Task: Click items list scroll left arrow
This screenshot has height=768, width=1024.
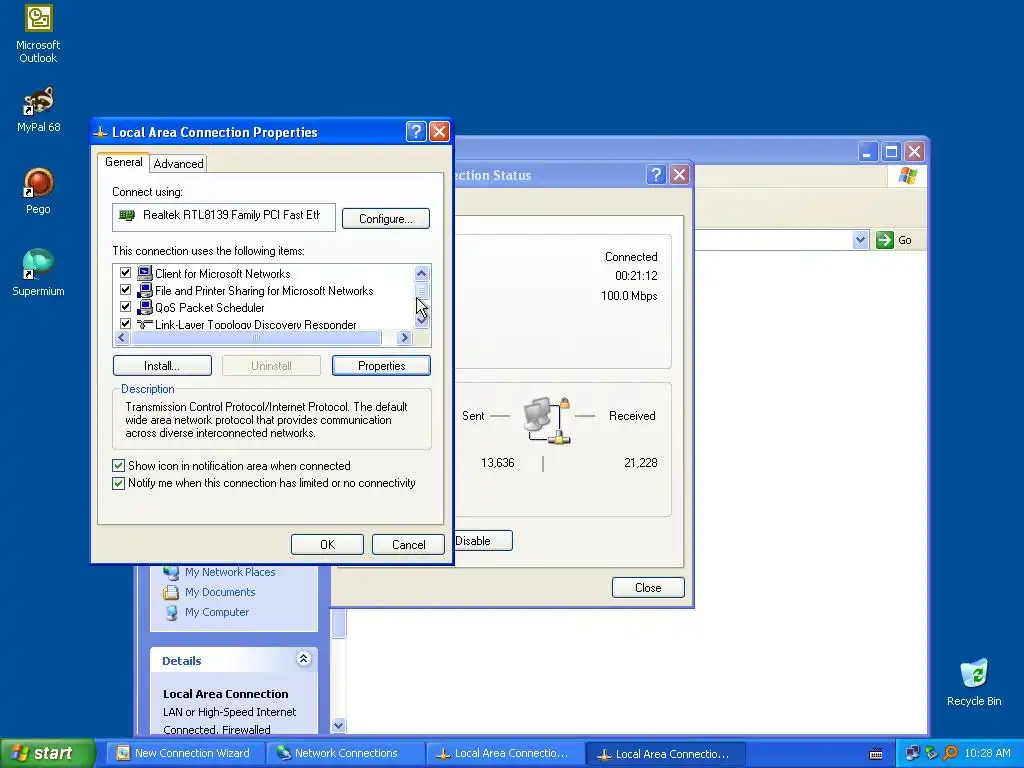Action: [121, 338]
